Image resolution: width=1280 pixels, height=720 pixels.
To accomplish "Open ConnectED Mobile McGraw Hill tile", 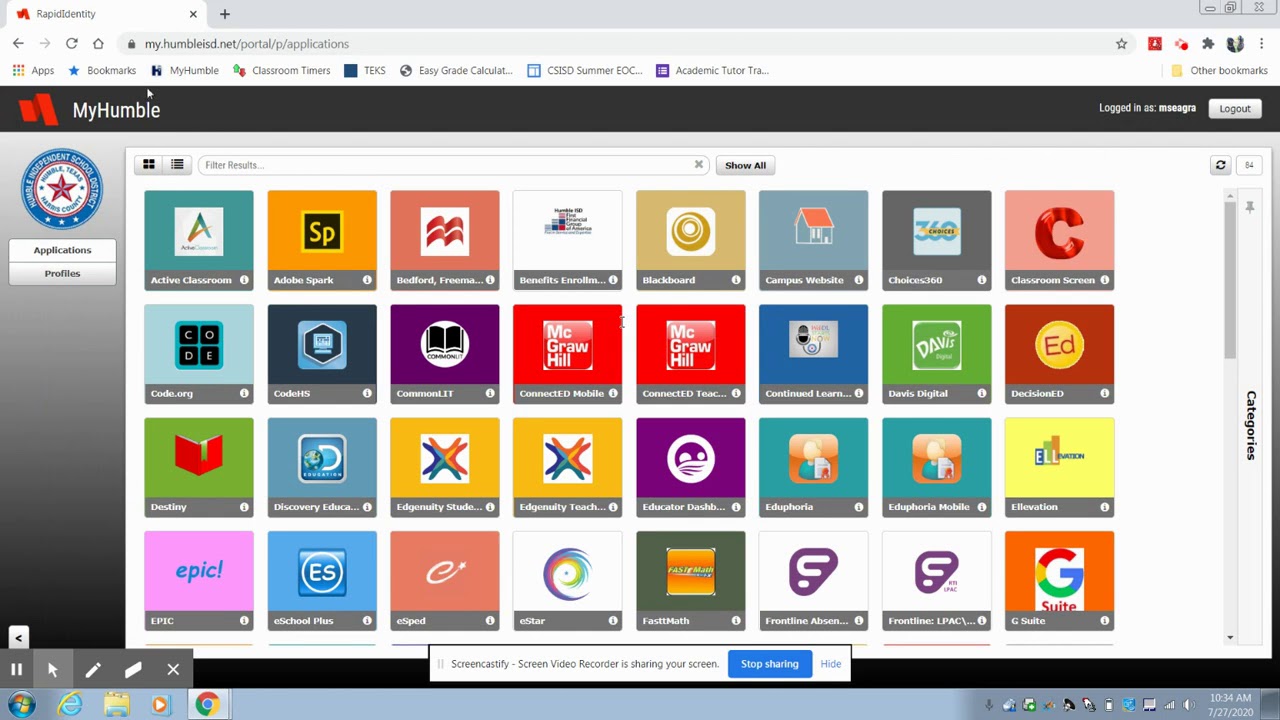I will 567,353.
